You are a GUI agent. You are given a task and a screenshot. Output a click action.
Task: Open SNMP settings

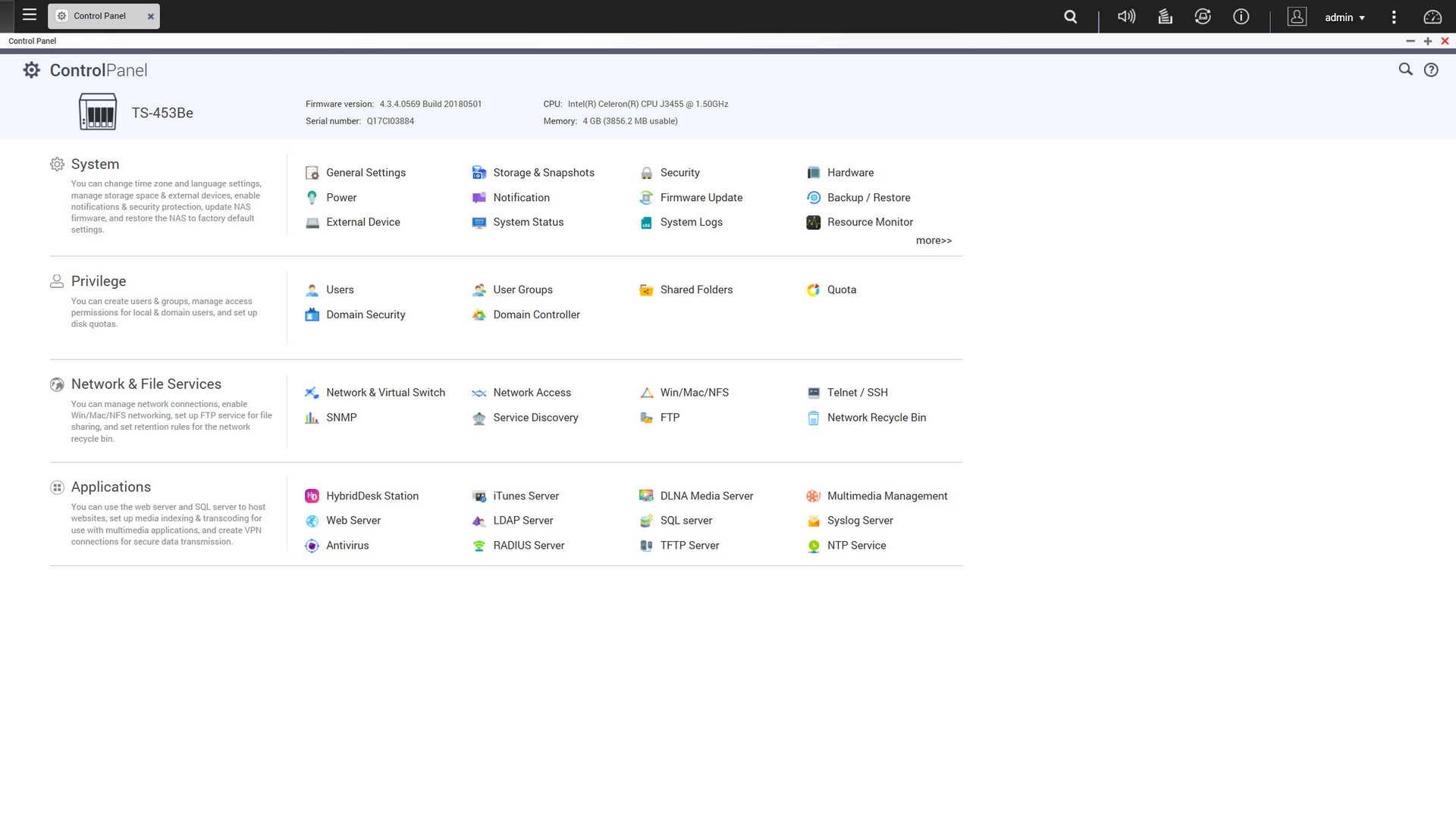[x=331, y=418]
